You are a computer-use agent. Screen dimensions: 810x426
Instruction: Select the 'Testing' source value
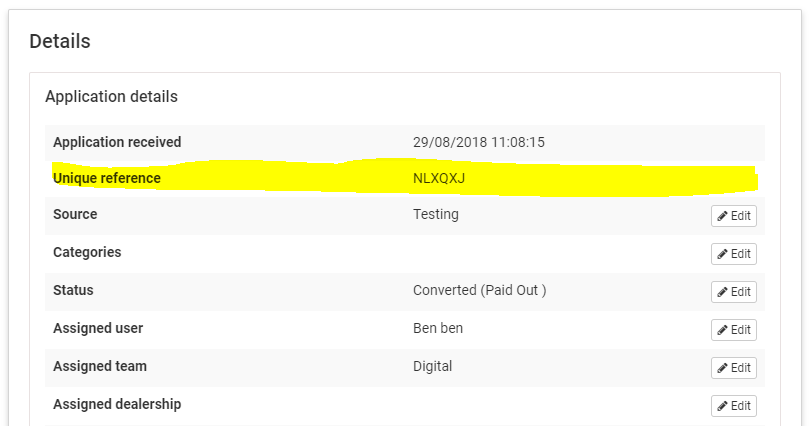point(435,214)
